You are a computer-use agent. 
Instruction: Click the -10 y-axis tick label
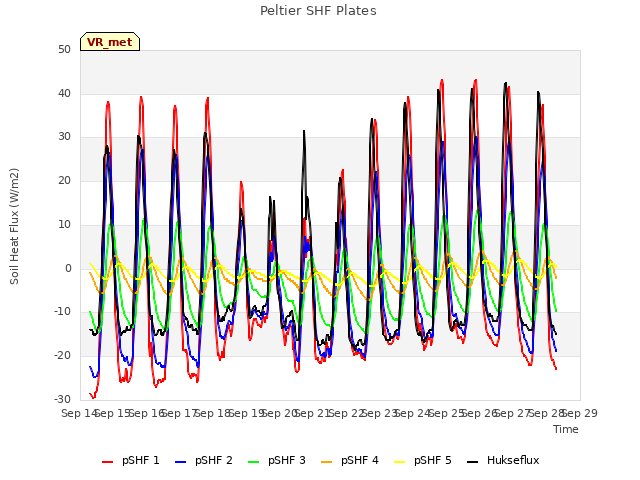tap(62, 311)
